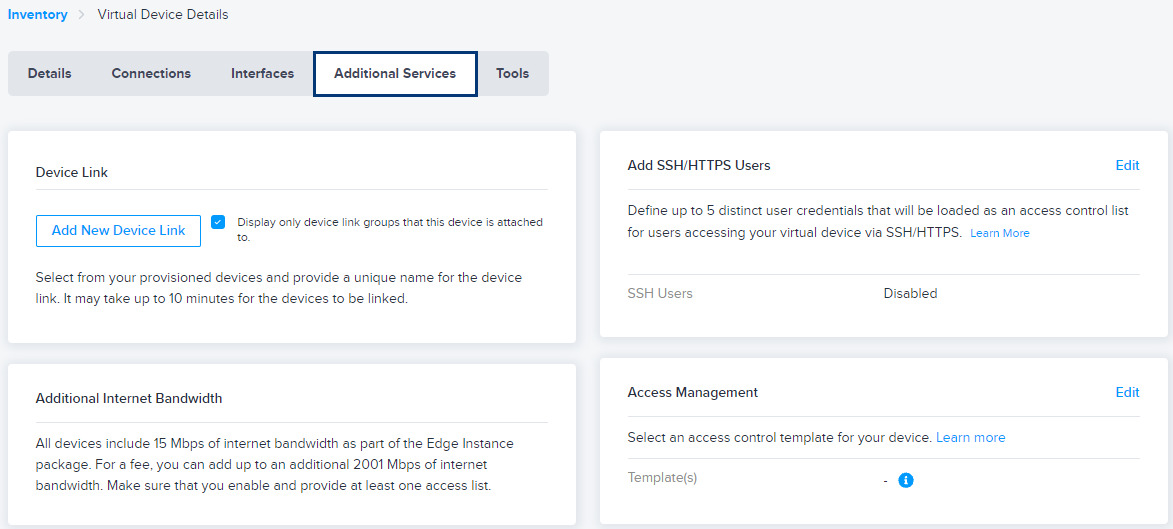Click the checkbox label about device link groups
The height and width of the screenshot is (529, 1173).
click(x=390, y=230)
